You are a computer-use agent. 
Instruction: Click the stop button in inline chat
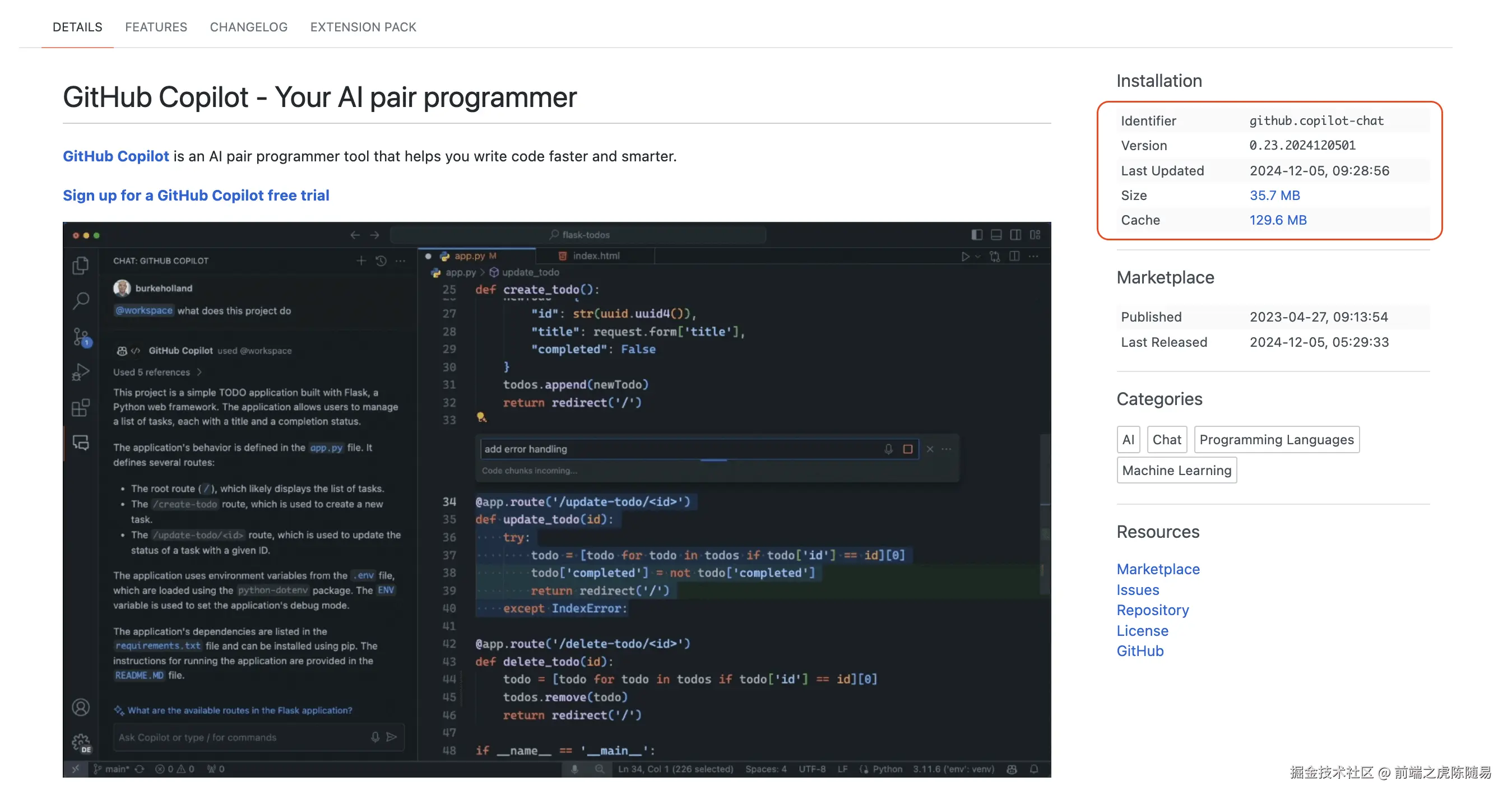click(907, 449)
